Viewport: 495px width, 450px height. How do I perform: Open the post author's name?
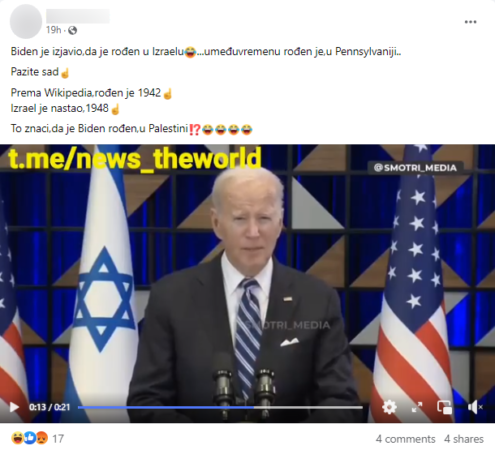78,16
